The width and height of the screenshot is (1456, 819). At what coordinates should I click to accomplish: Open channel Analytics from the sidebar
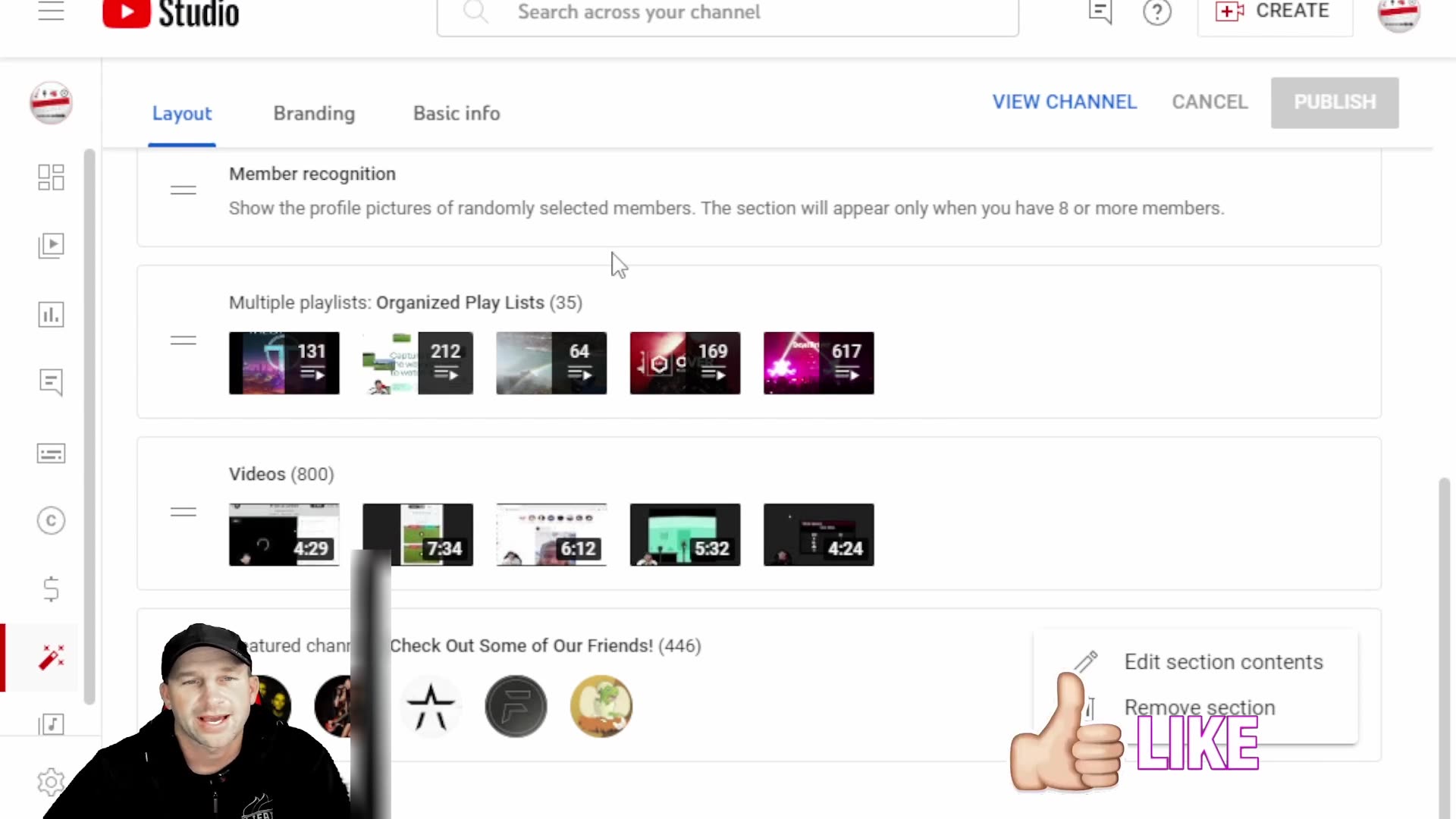[51, 315]
